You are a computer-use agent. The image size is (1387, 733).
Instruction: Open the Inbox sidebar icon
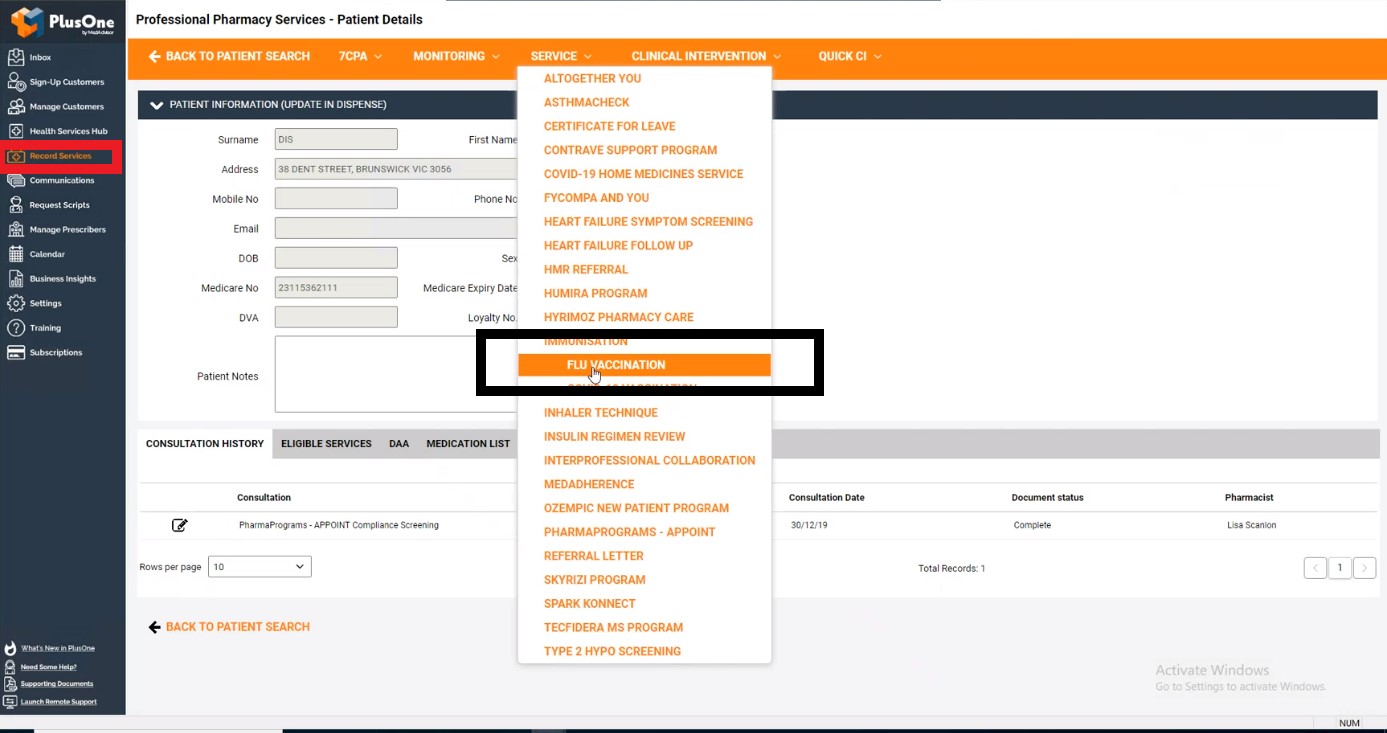tap(15, 57)
